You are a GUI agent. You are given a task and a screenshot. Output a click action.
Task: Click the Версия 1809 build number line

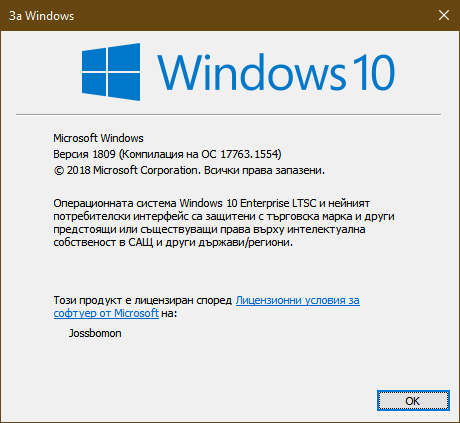[x=167, y=154]
